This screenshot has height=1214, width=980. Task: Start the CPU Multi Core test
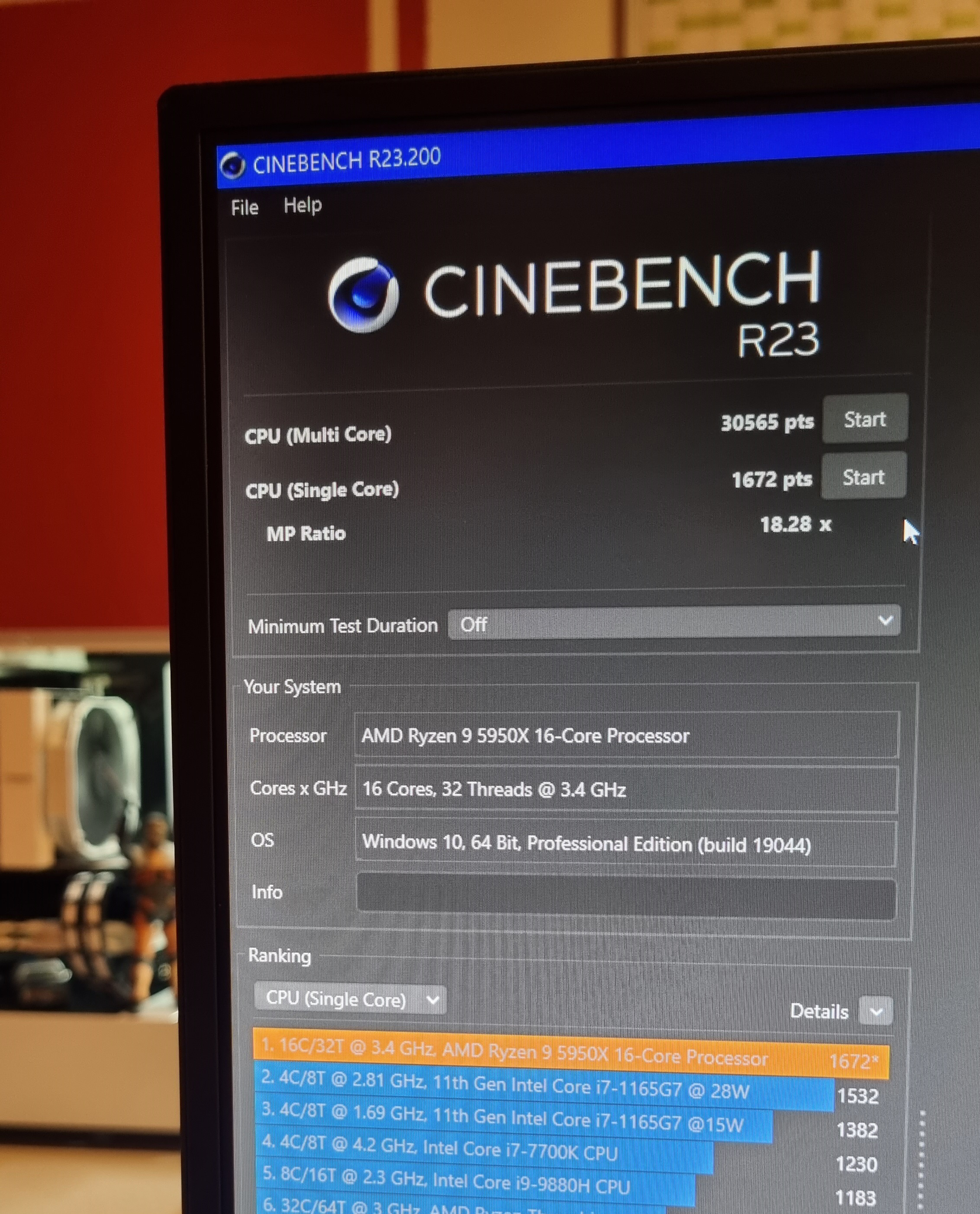click(865, 419)
